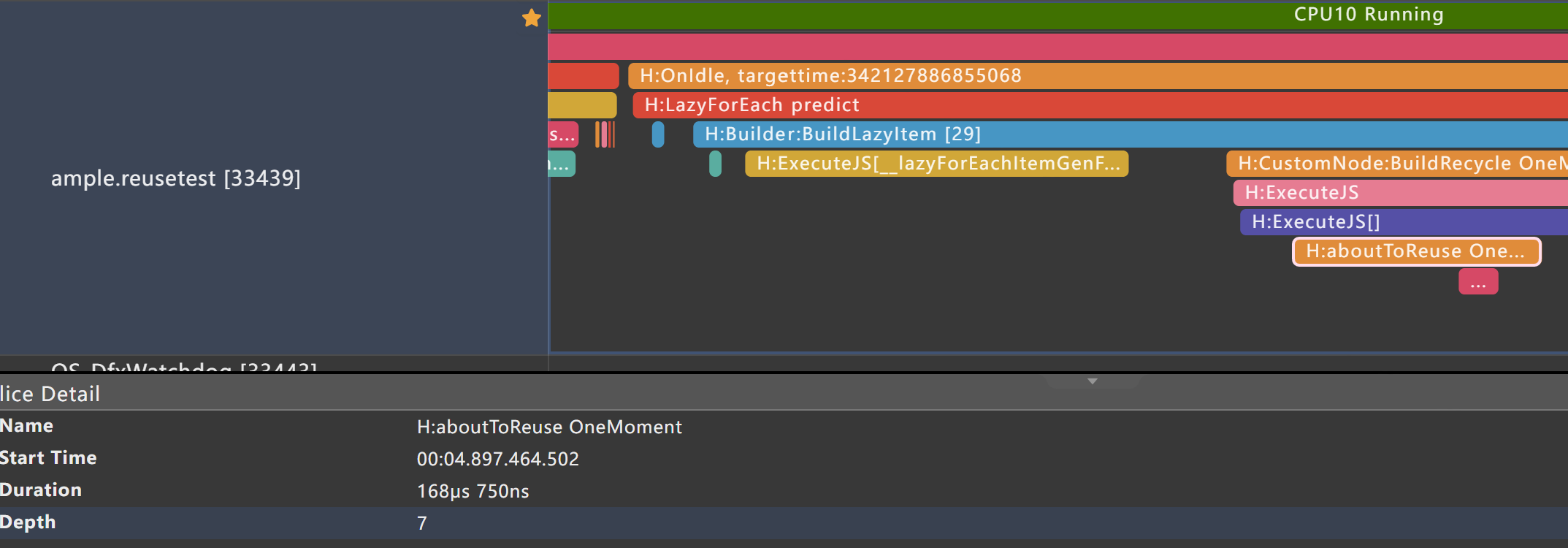The width and height of the screenshot is (1568, 548).
Task: Click the name value H:aboutToReuse OneMoment
Action: point(549,427)
